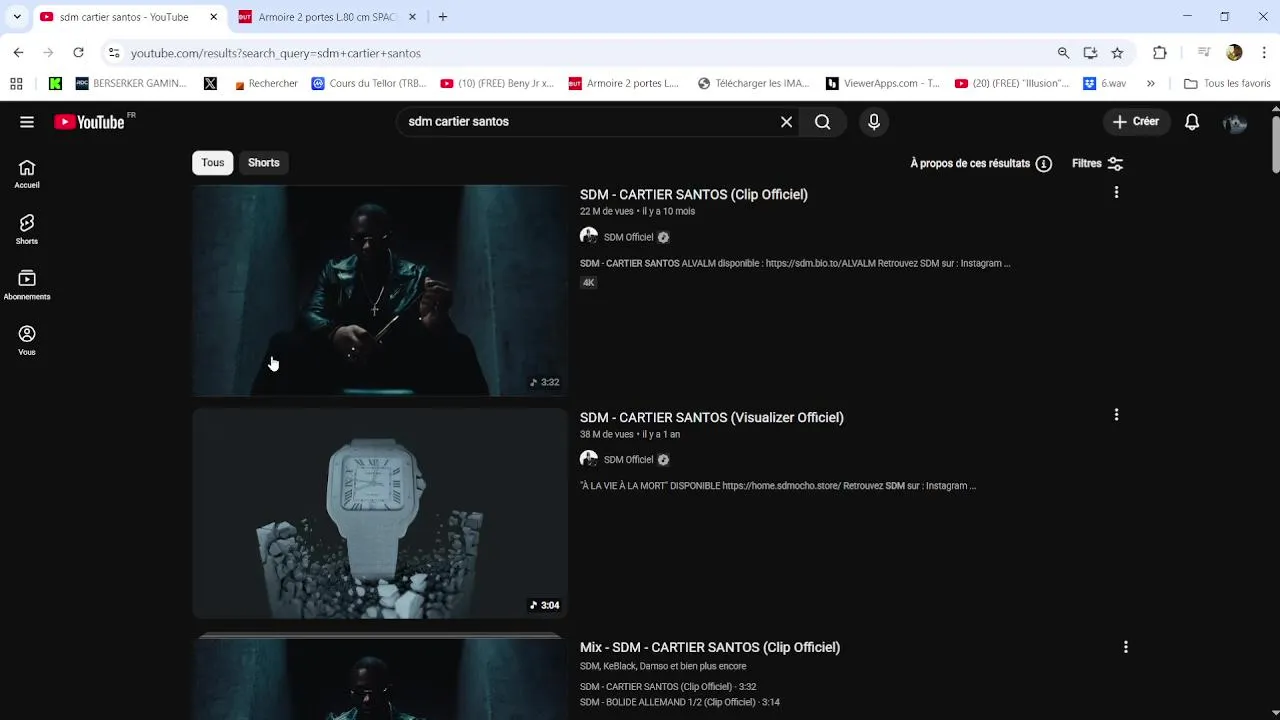The image size is (1280, 720).
Task: Open the (20) (FREE) "Illusion" bookmark
Action: [1012, 84]
